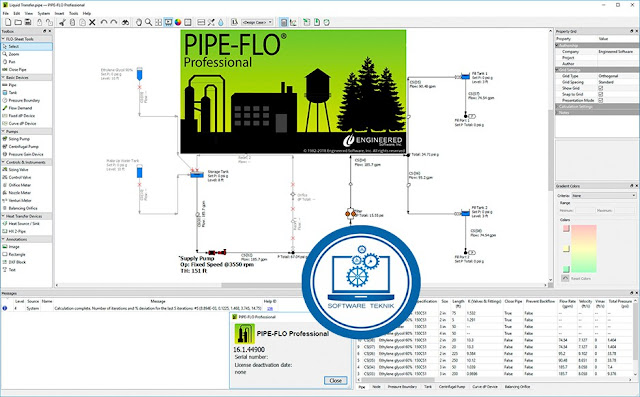Click the Redo arrow in toolbar
The height and width of the screenshot is (397, 640).
[x=114, y=22]
